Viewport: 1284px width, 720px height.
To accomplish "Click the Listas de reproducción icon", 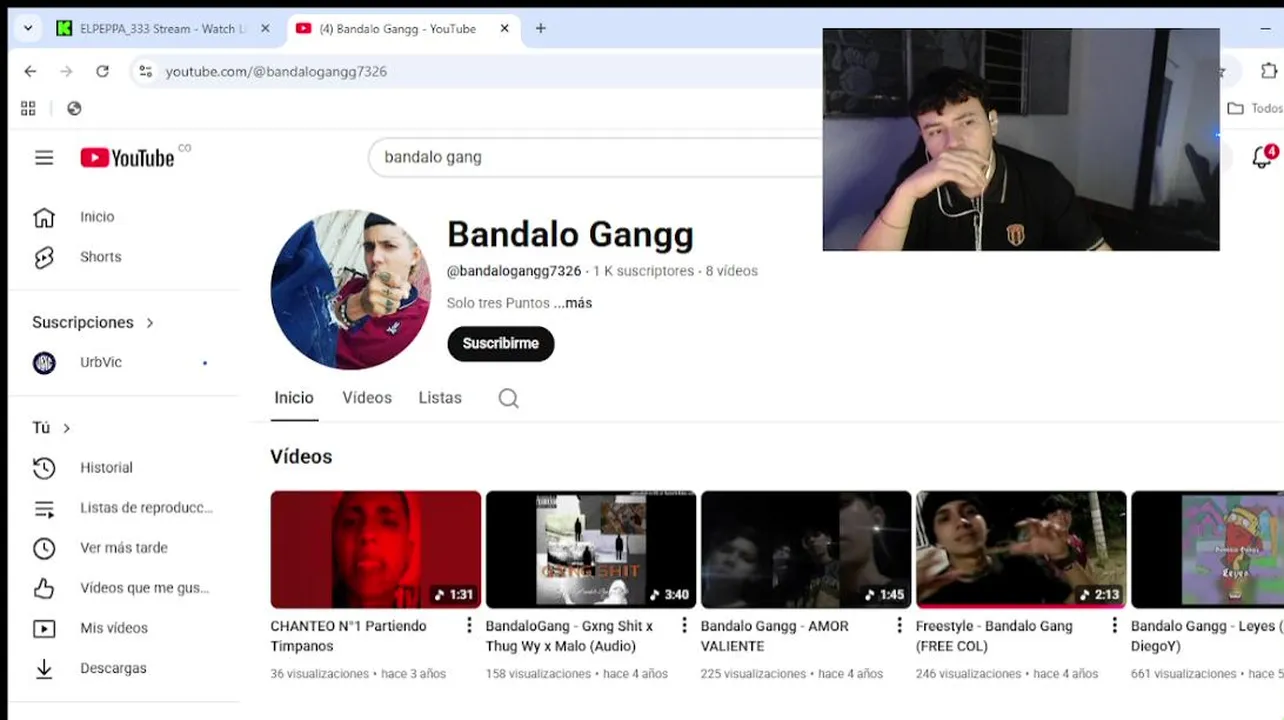I will [44, 508].
